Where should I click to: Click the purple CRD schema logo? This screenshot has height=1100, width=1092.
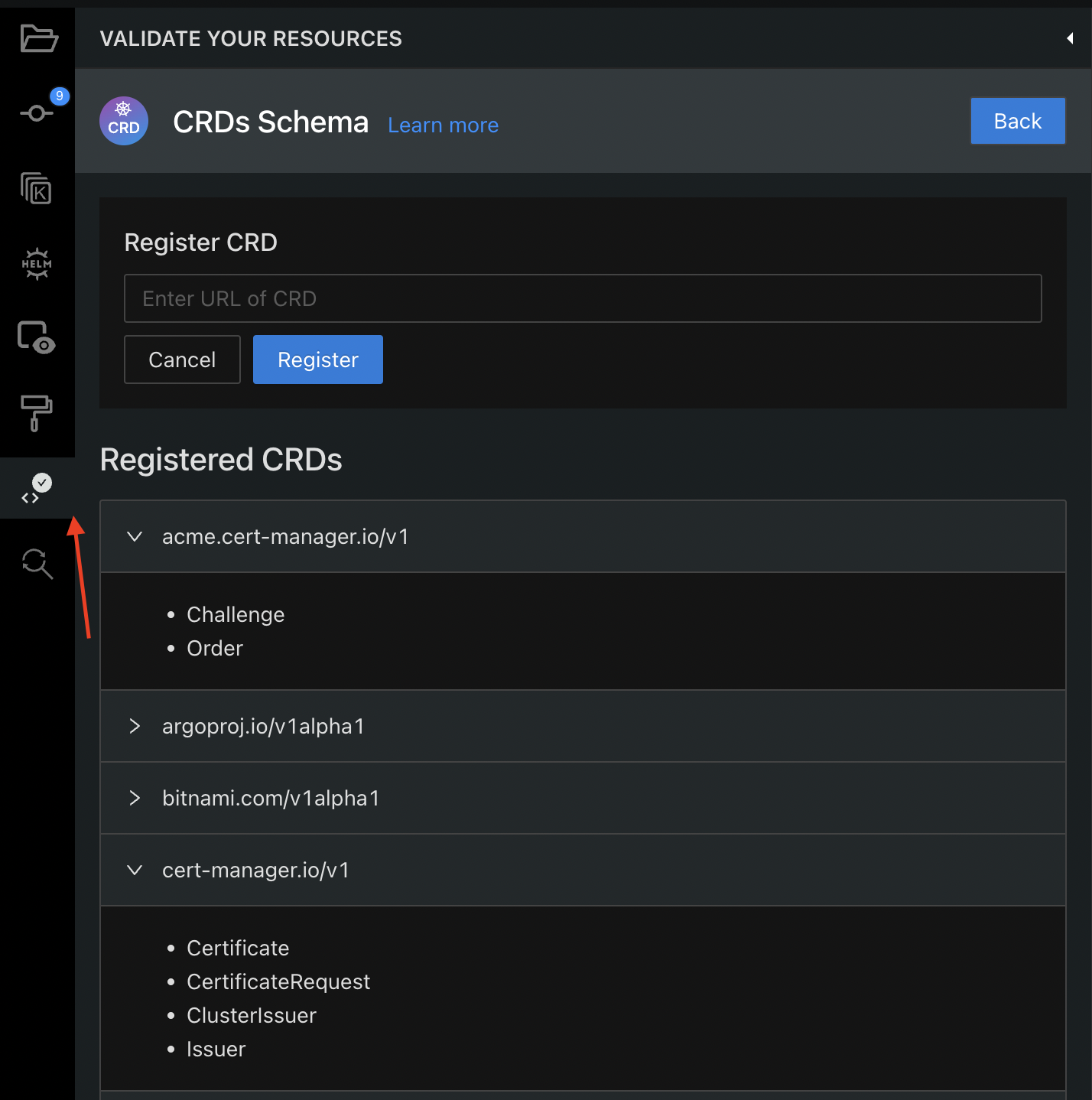pyautogui.click(x=124, y=121)
